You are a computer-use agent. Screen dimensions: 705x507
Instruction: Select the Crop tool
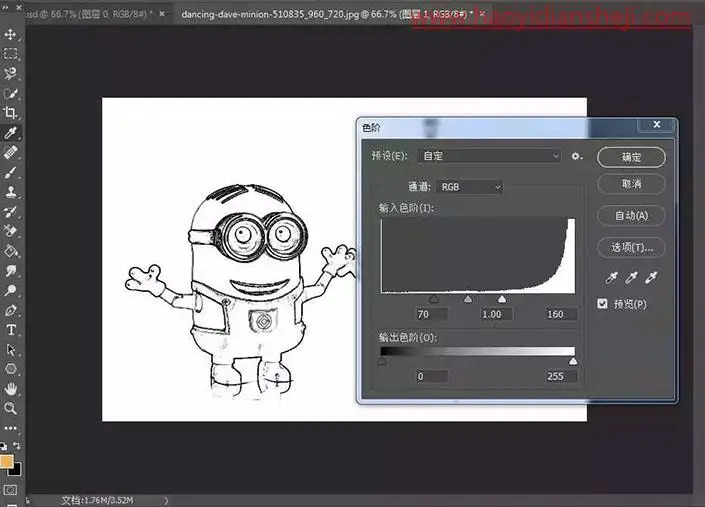click(10, 112)
